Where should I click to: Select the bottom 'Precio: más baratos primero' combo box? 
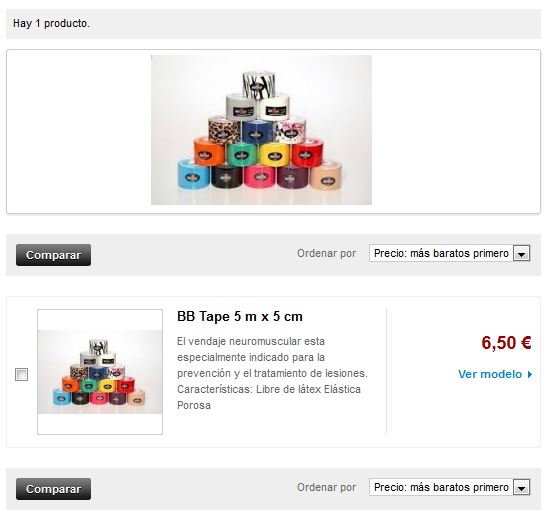point(449,487)
